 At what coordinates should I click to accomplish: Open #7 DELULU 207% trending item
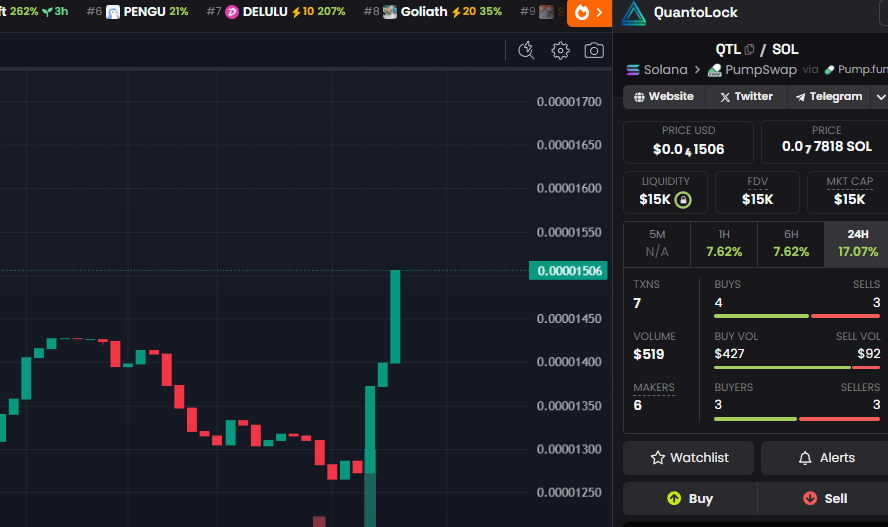[x=276, y=12]
